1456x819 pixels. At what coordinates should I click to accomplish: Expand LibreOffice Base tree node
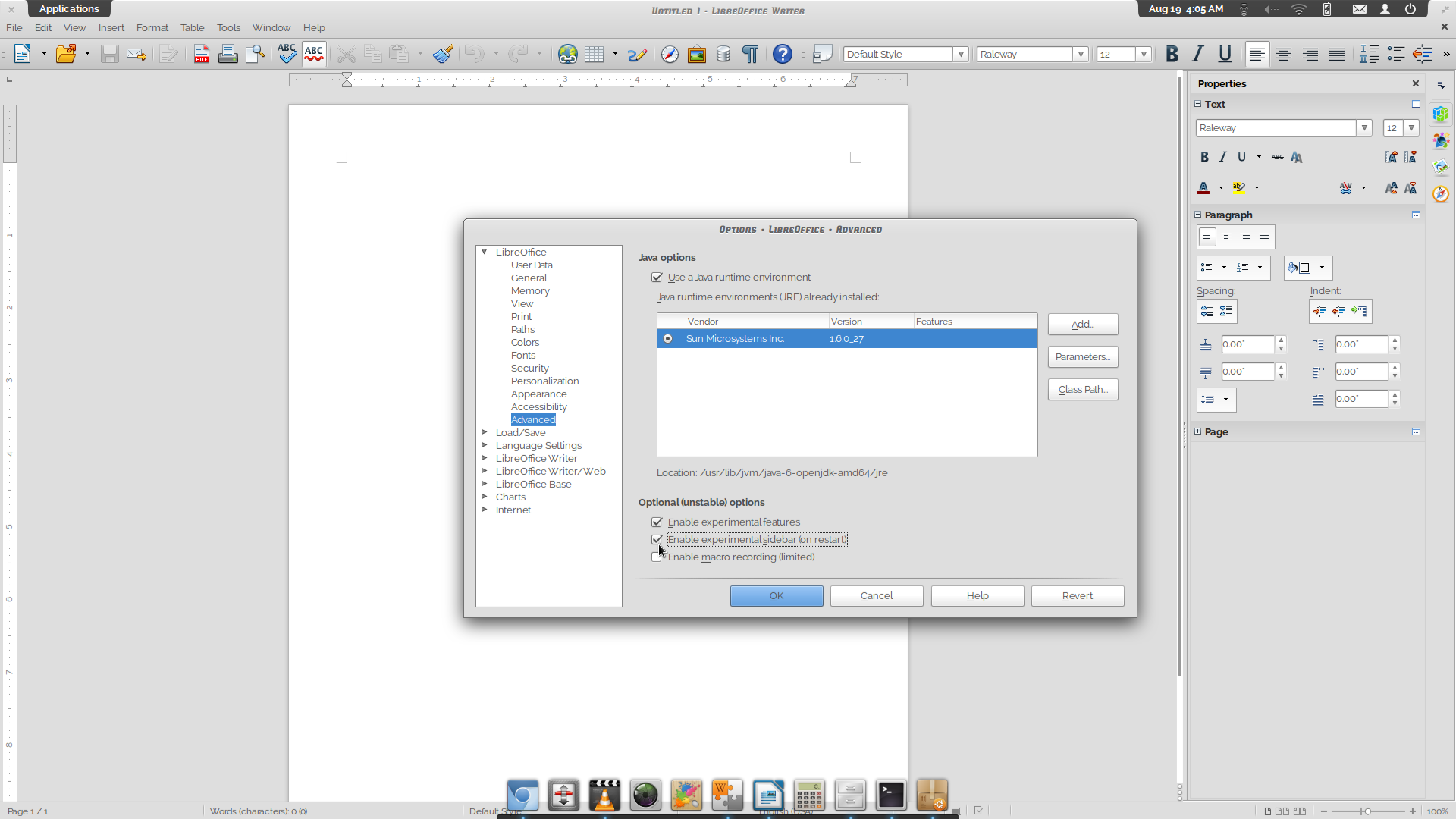click(x=484, y=484)
